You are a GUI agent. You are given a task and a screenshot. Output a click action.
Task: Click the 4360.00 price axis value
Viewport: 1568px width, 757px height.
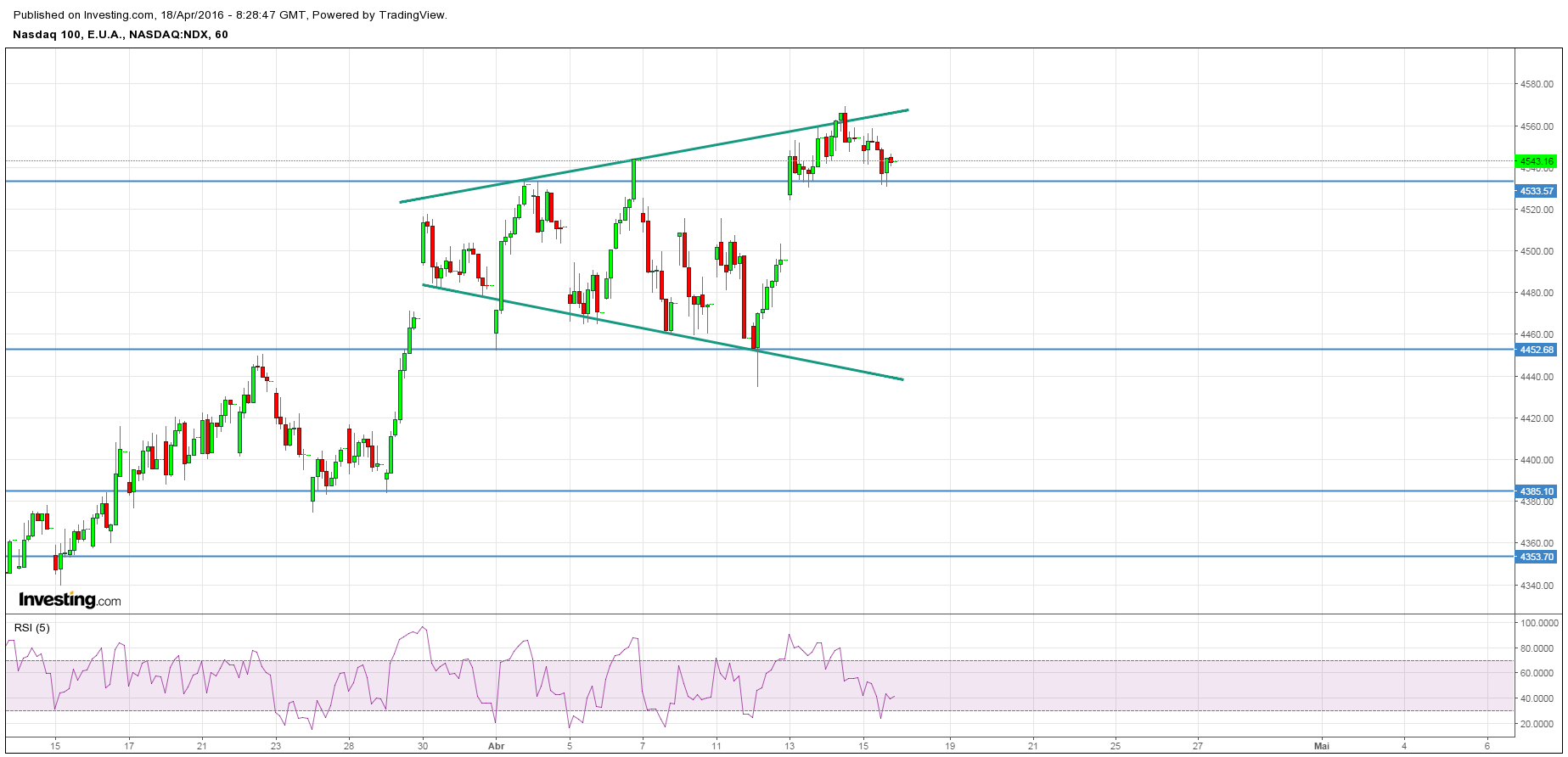(1537, 543)
